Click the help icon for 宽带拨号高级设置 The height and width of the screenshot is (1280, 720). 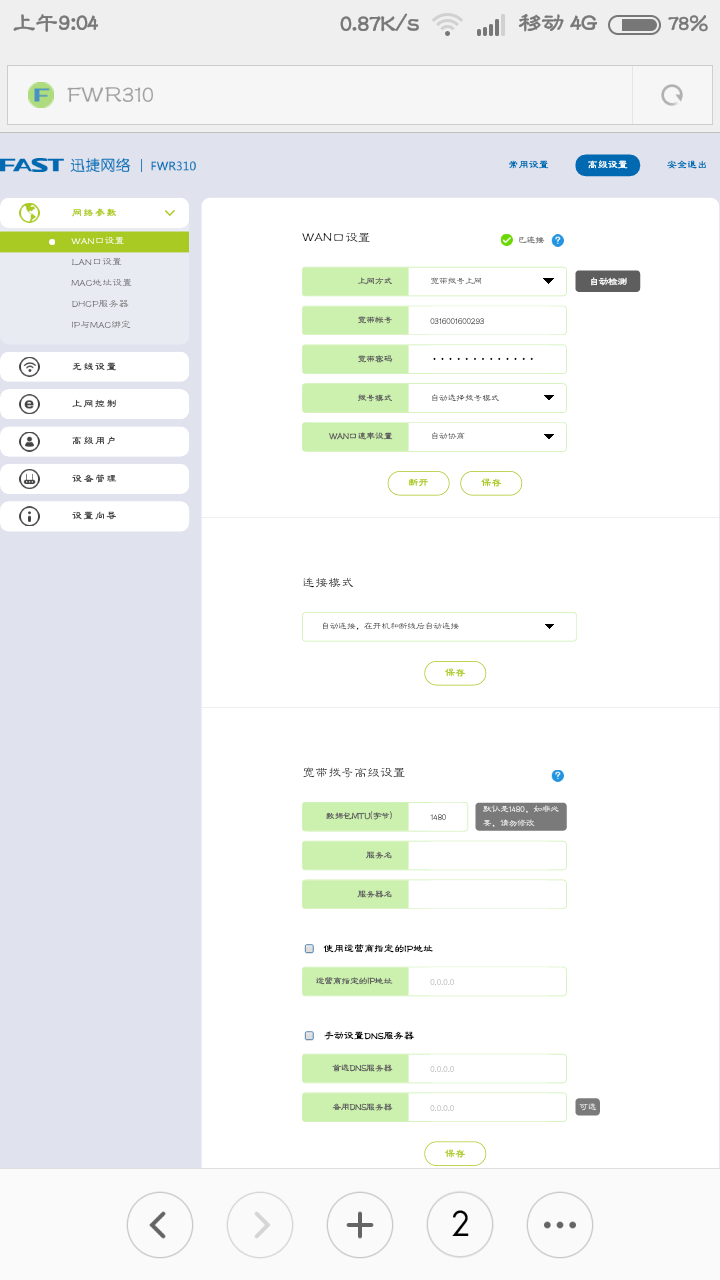pyautogui.click(x=558, y=775)
